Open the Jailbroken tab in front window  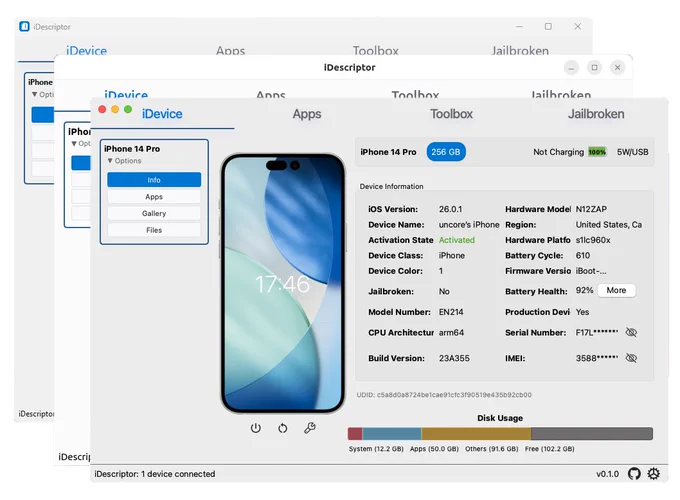click(596, 114)
